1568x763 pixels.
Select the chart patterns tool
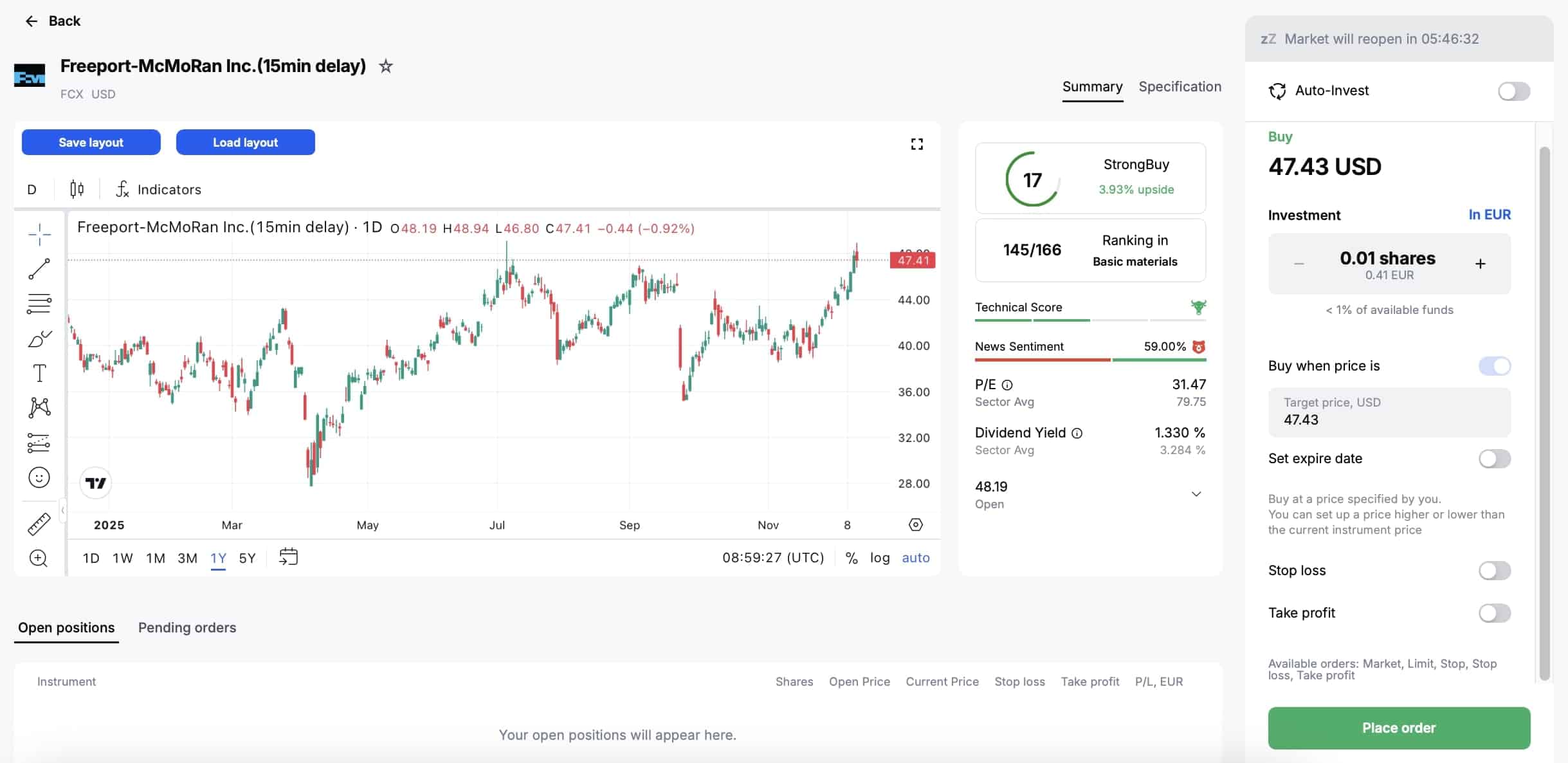click(x=39, y=407)
